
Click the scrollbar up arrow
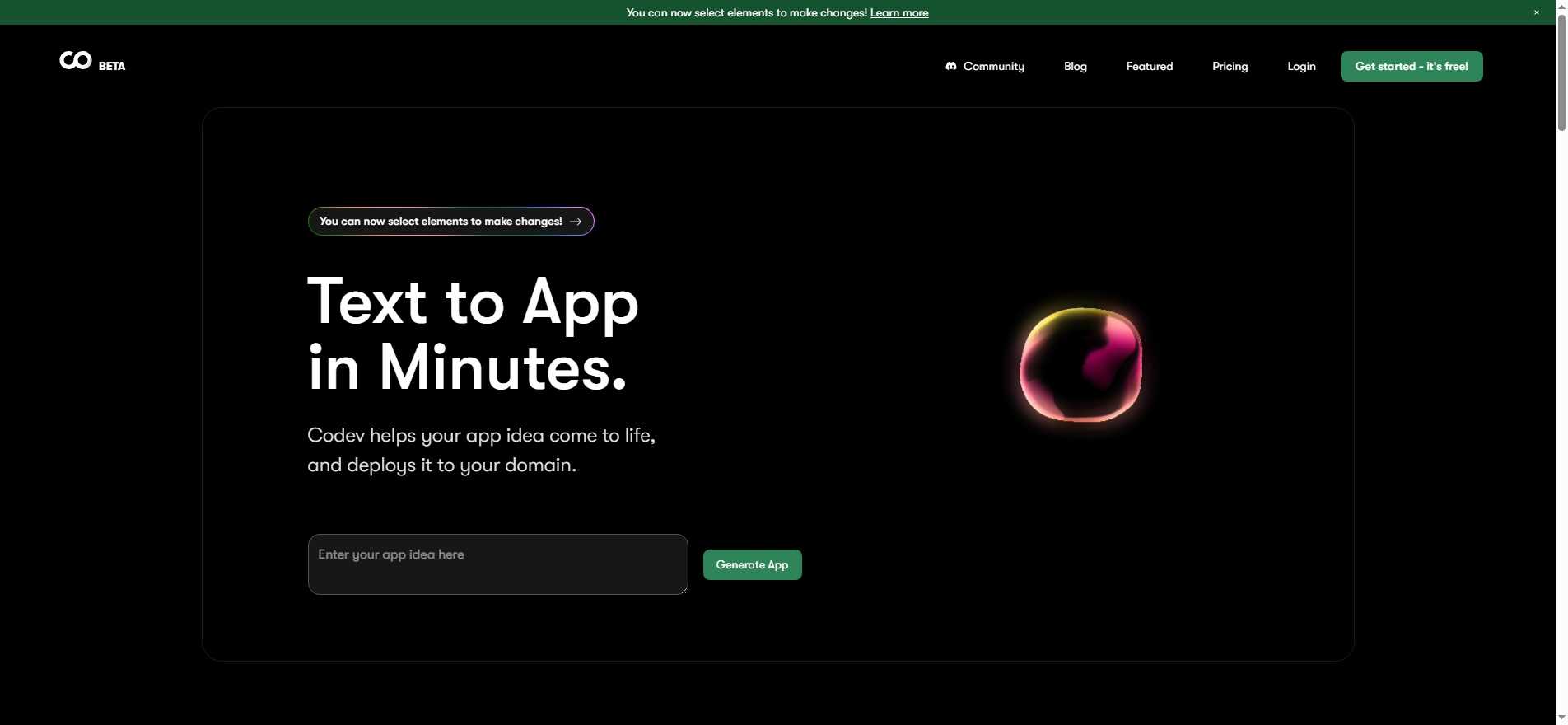(1561, 7)
